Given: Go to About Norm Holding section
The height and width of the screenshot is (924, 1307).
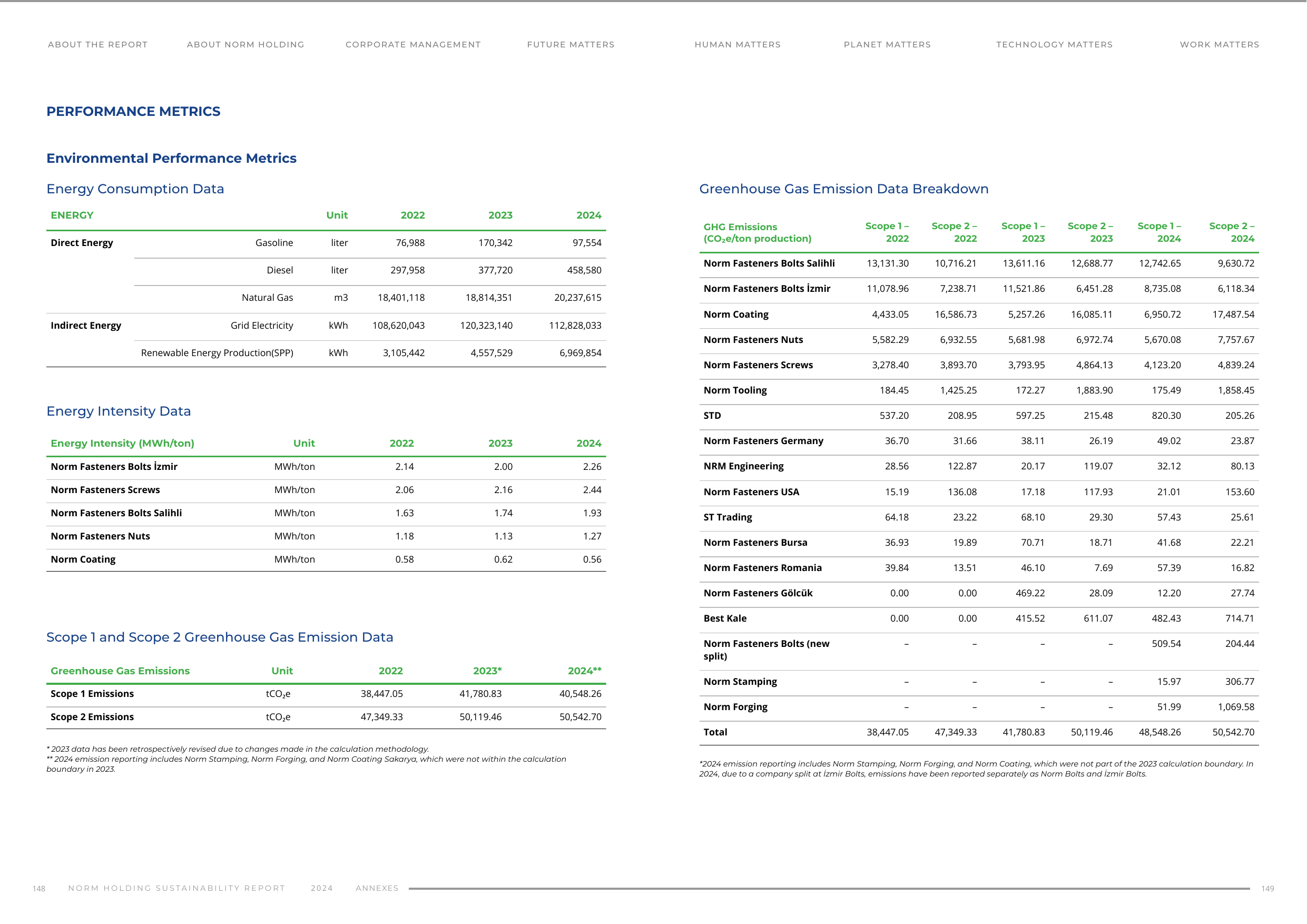Looking at the screenshot, I should click(245, 44).
